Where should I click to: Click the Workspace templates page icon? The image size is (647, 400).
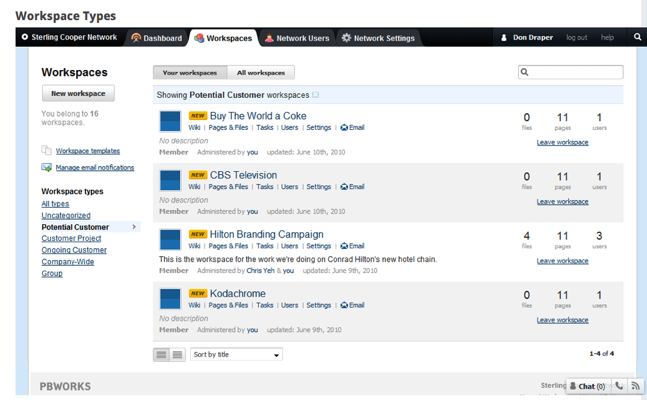click(x=46, y=150)
